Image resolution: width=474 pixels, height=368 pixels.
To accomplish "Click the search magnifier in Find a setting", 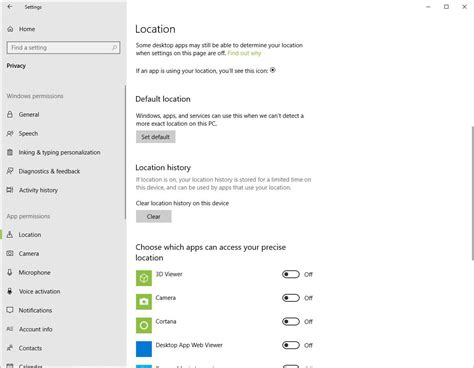I will [x=114, y=48].
